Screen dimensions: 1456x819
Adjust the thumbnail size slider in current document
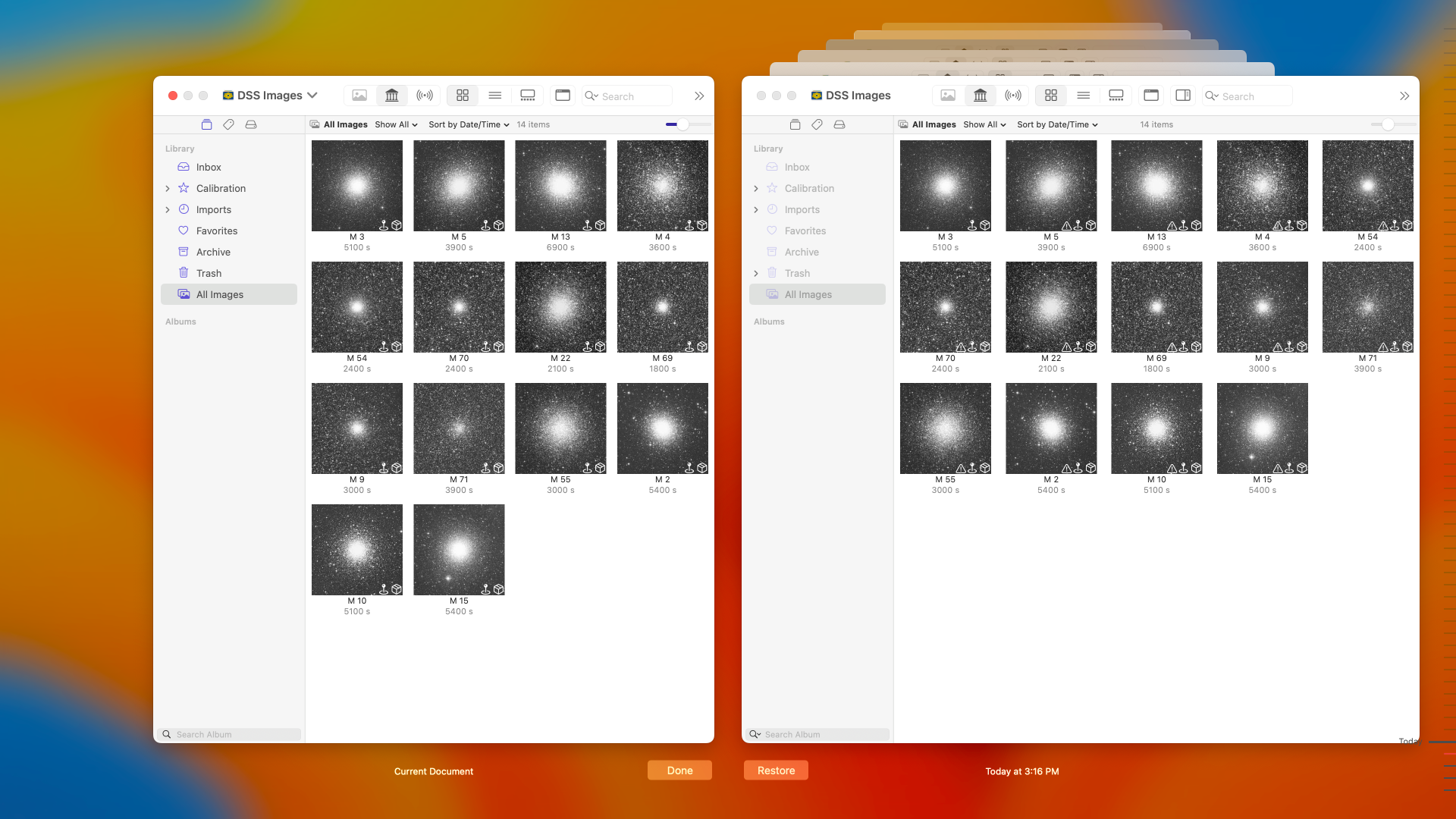[682, 124]
